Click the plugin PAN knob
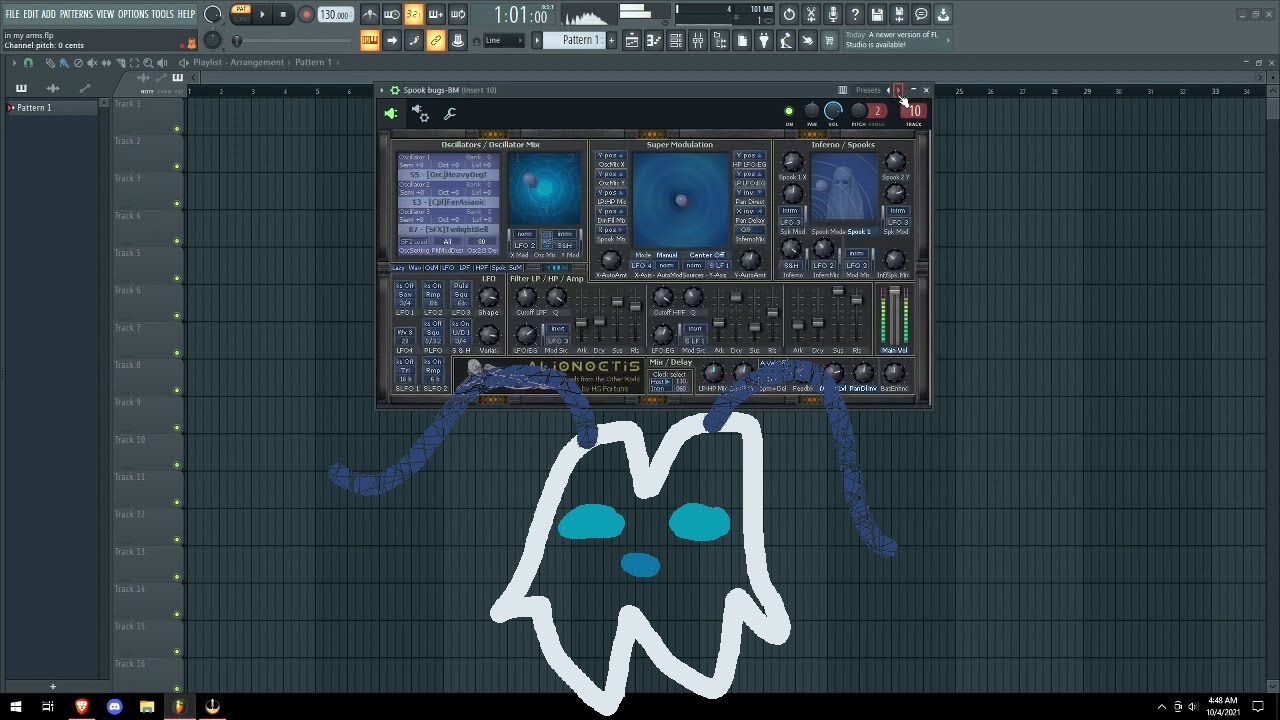 (x=812, y=111)
